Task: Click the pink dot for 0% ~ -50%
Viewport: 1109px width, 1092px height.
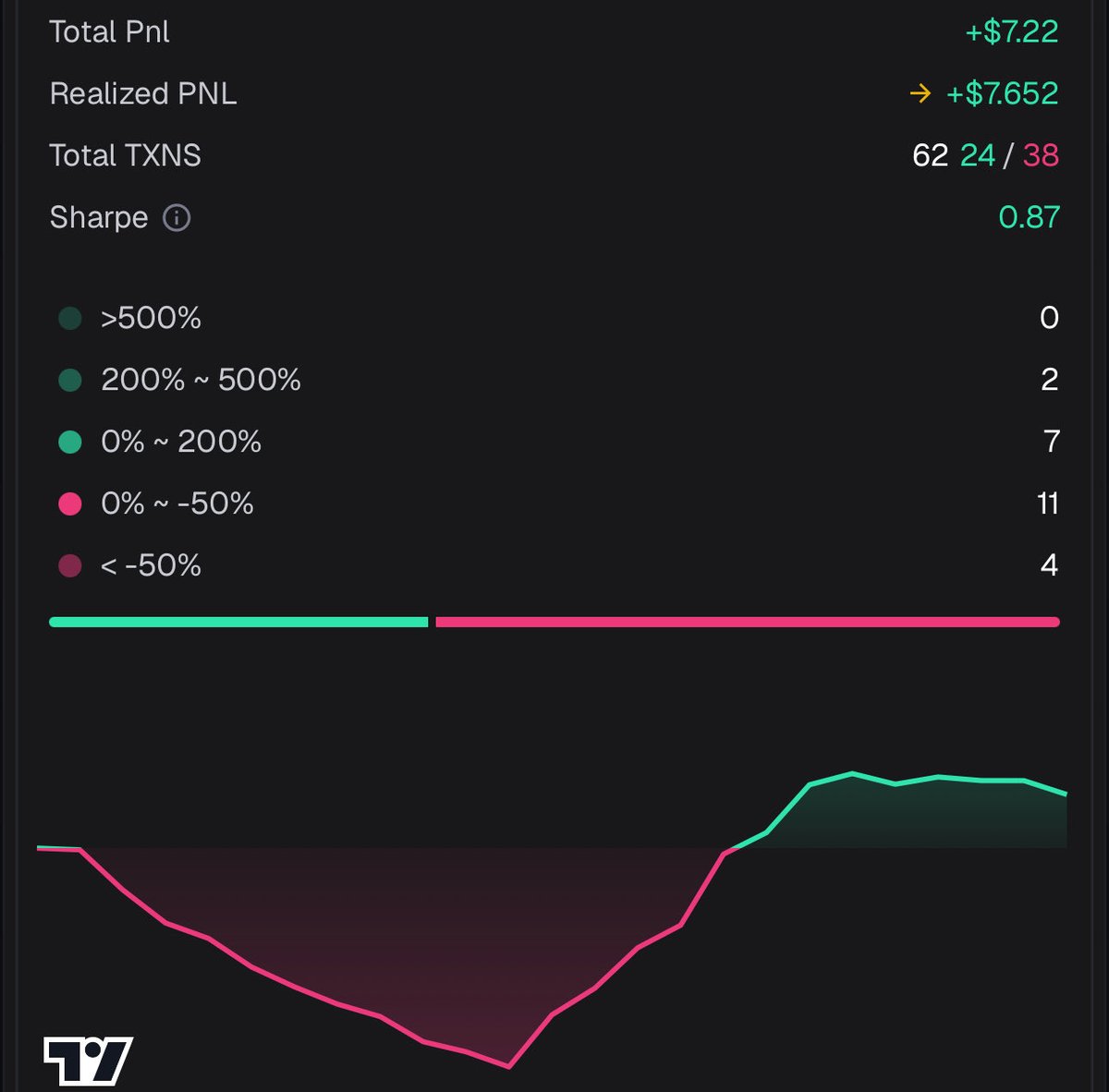Action: (x=70, y=504)
